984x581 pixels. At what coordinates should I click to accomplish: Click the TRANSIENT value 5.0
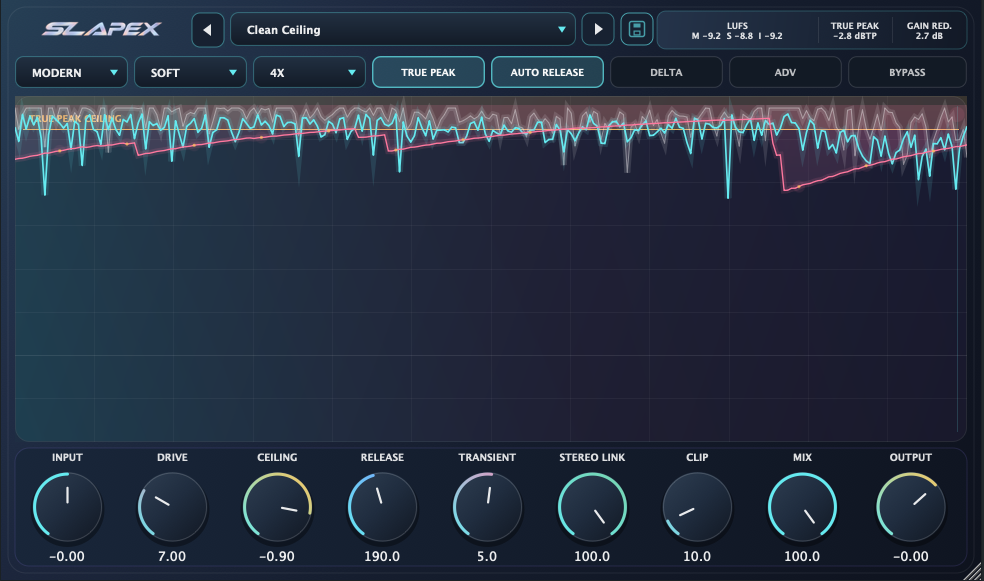click(x=487, y=557)
